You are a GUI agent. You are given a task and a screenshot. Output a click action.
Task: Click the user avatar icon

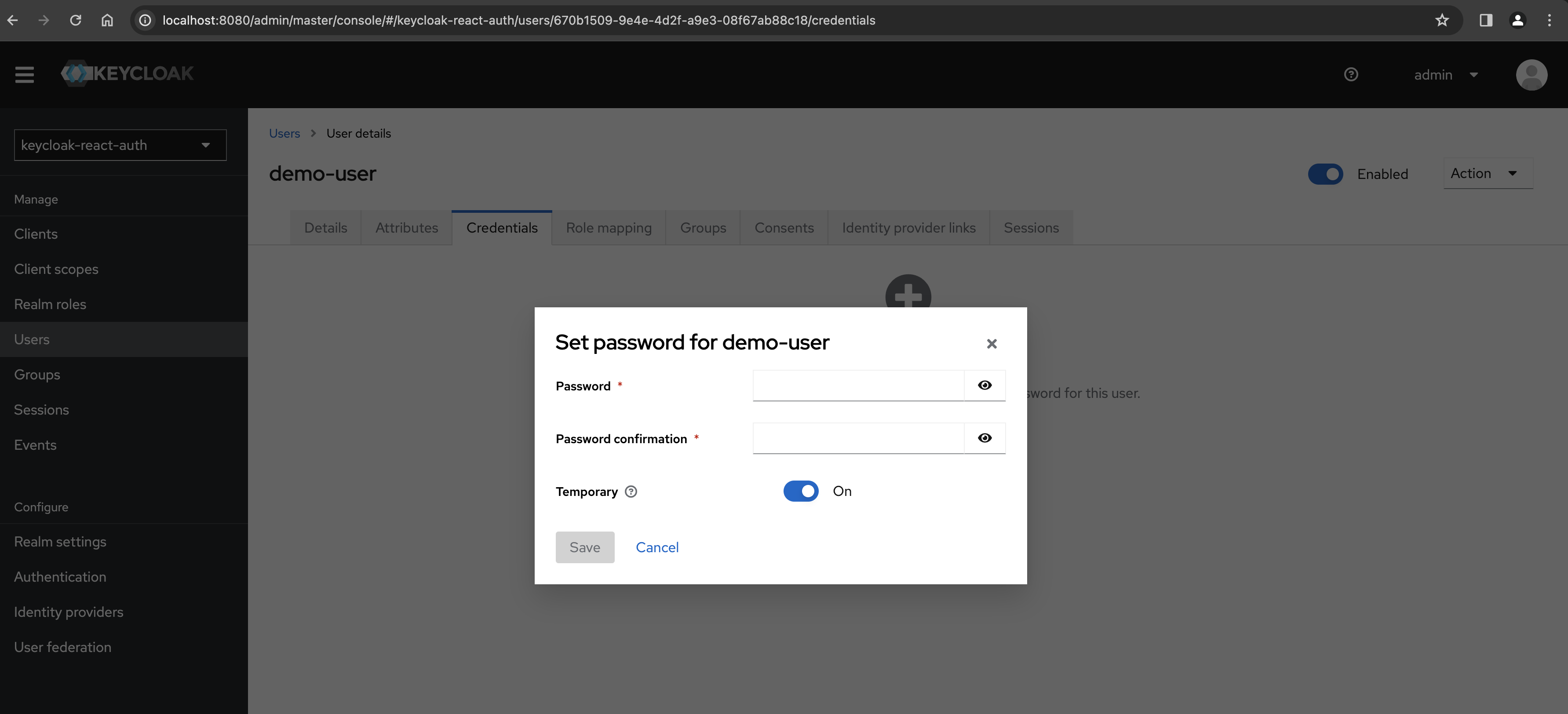click(x=1531, y=74)
